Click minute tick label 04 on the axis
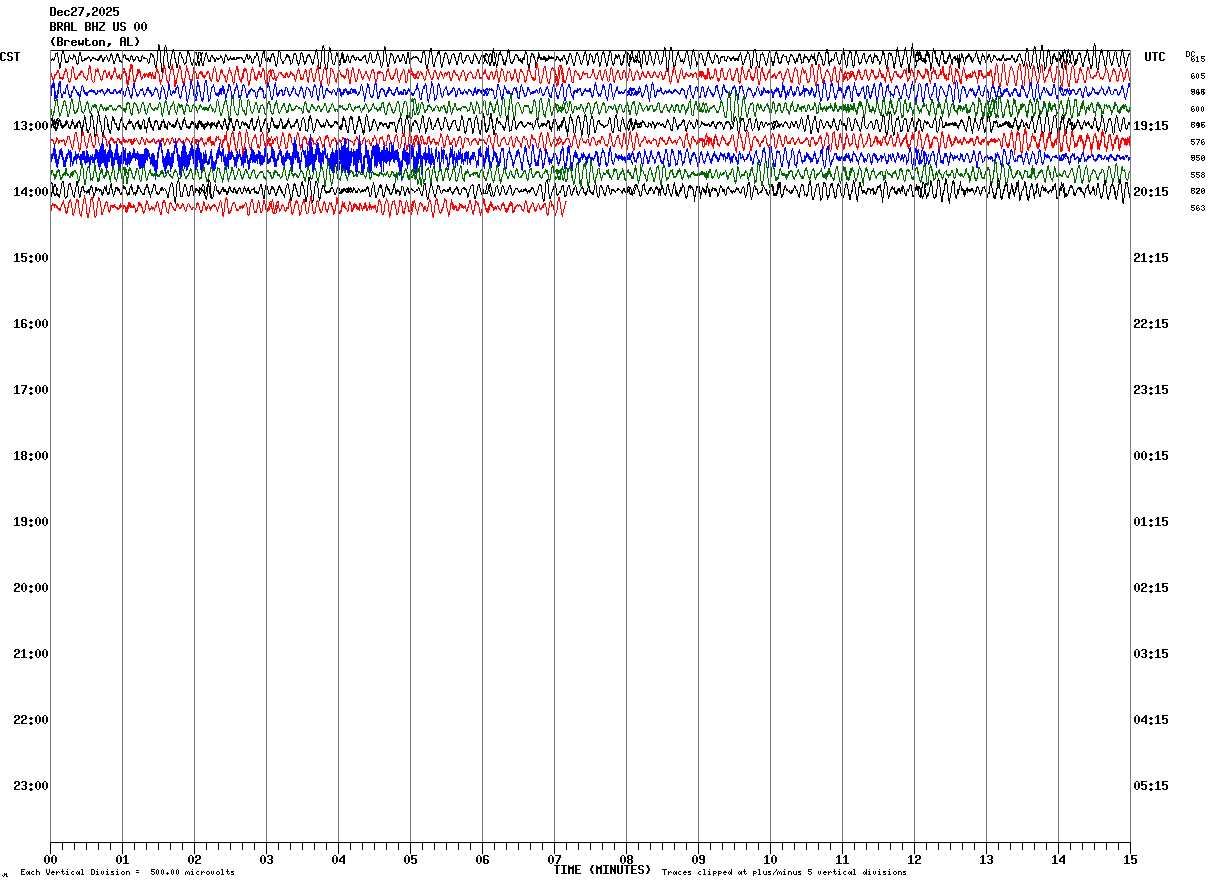The width and height of the screenshot is (1210, 886). 338,860
